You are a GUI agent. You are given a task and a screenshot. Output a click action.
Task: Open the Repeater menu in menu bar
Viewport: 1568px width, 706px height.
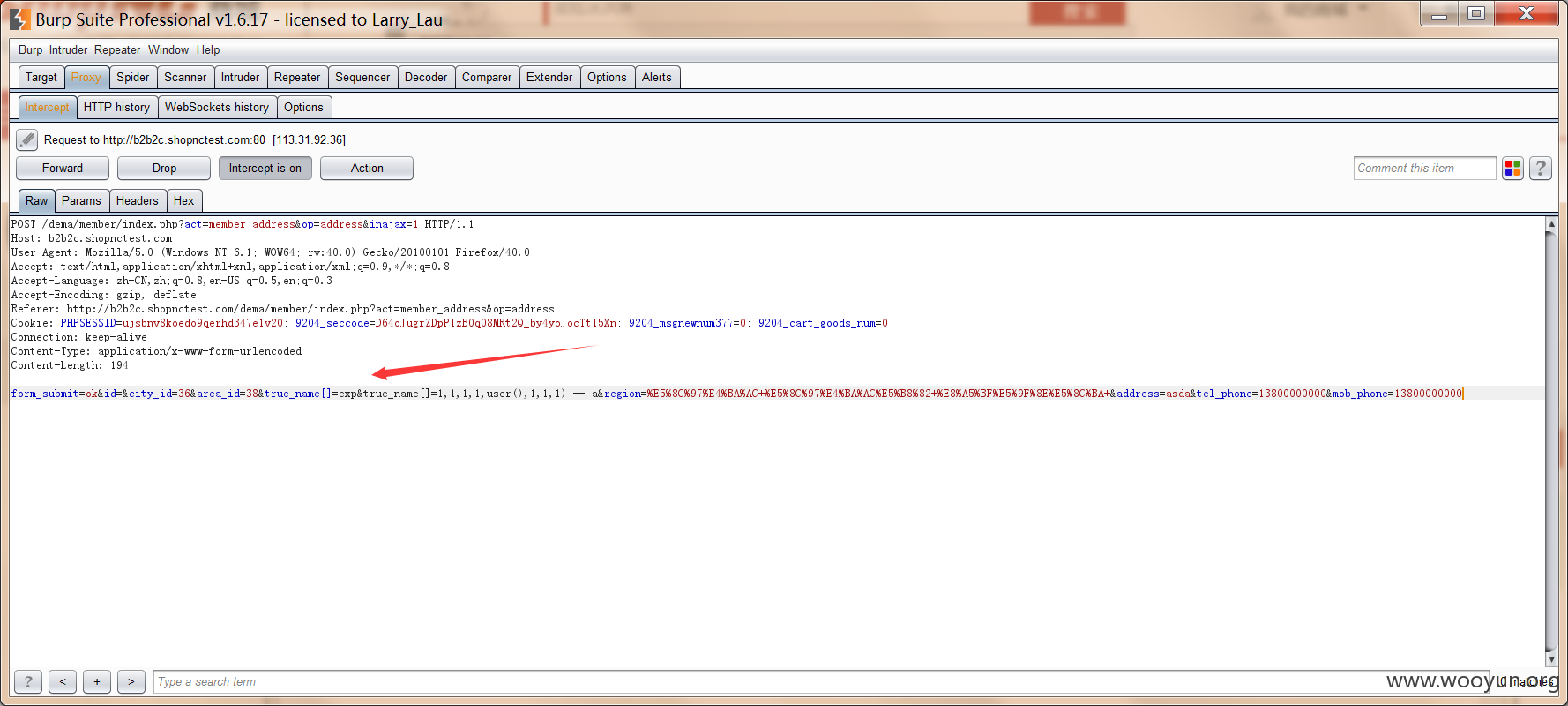(117, 50)
